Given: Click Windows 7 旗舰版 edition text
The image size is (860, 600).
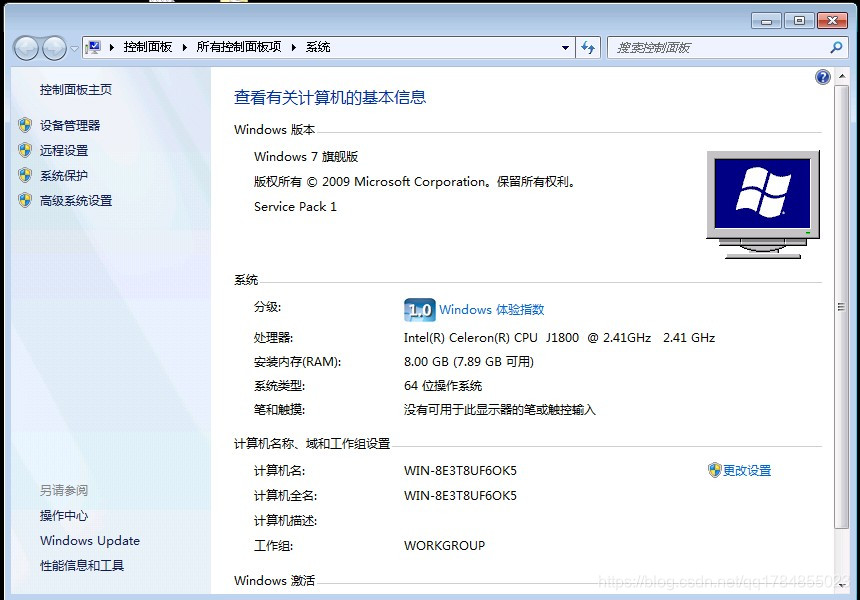Looking at the screenshot, I should point(306,157).
